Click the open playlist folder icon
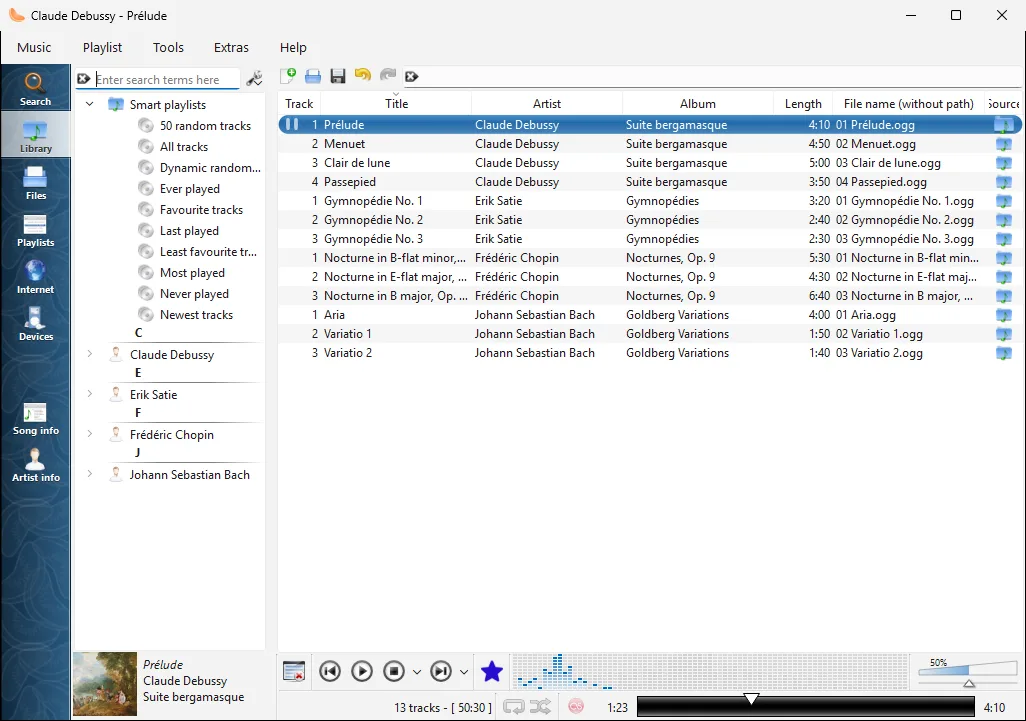 [x=313, y=76]
